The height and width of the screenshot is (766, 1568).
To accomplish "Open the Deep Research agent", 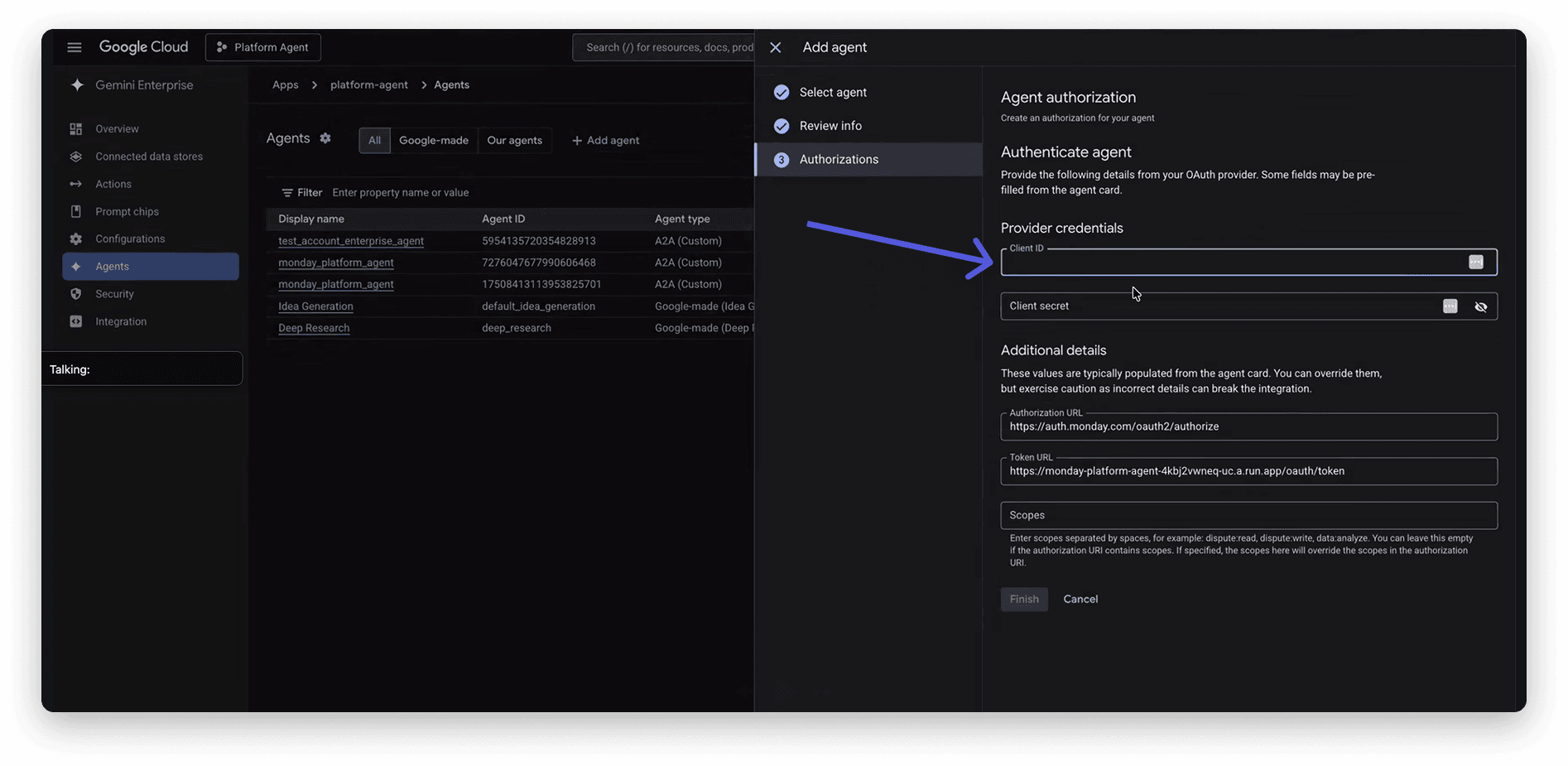I will pyautogui.click(x=314, y=328).
